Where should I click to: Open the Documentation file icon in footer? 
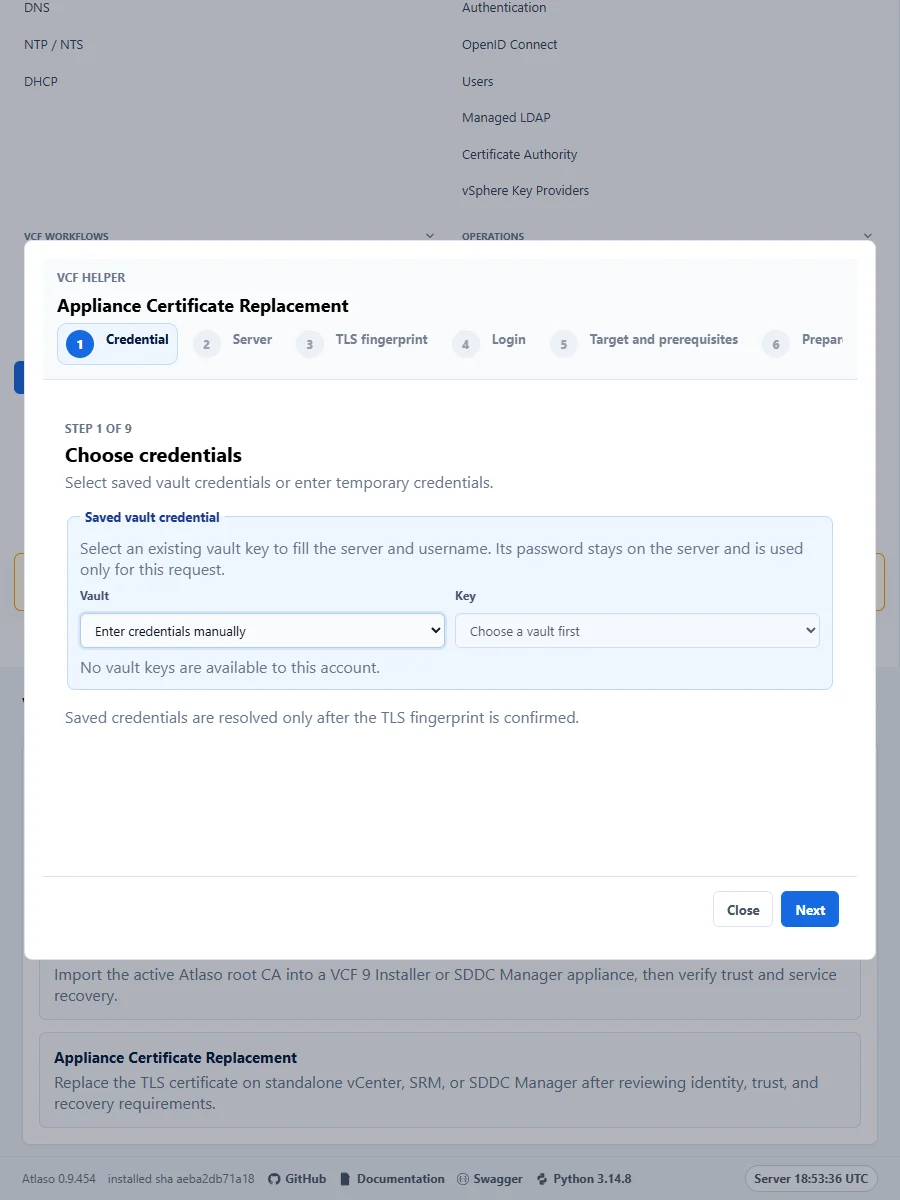coord(345,1179)
